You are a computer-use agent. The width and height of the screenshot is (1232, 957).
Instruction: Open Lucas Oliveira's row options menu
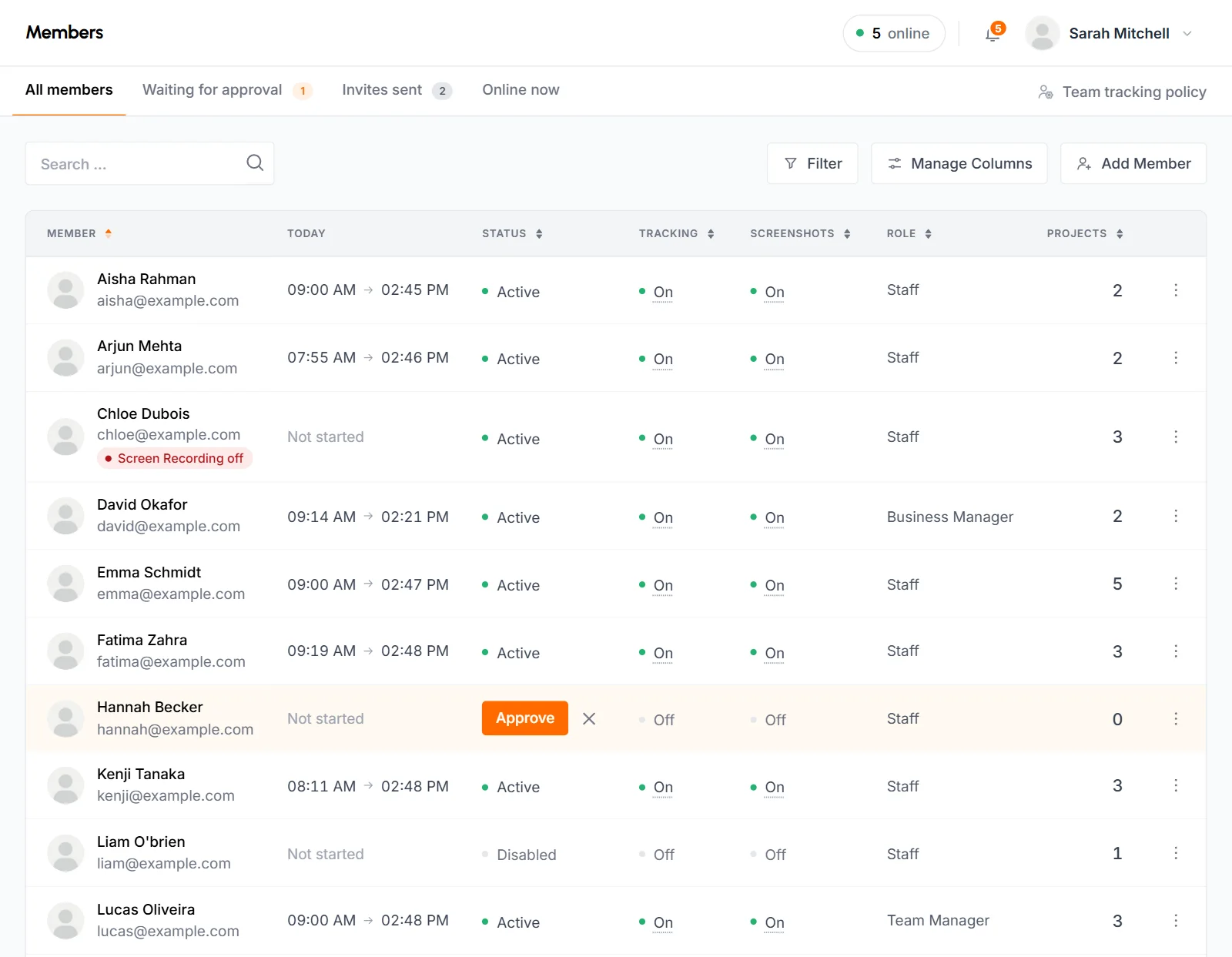coord(1176,921)
